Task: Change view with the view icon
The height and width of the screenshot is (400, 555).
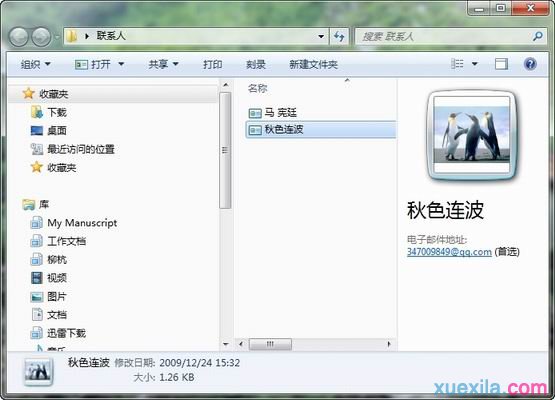Action: point(457,64)
